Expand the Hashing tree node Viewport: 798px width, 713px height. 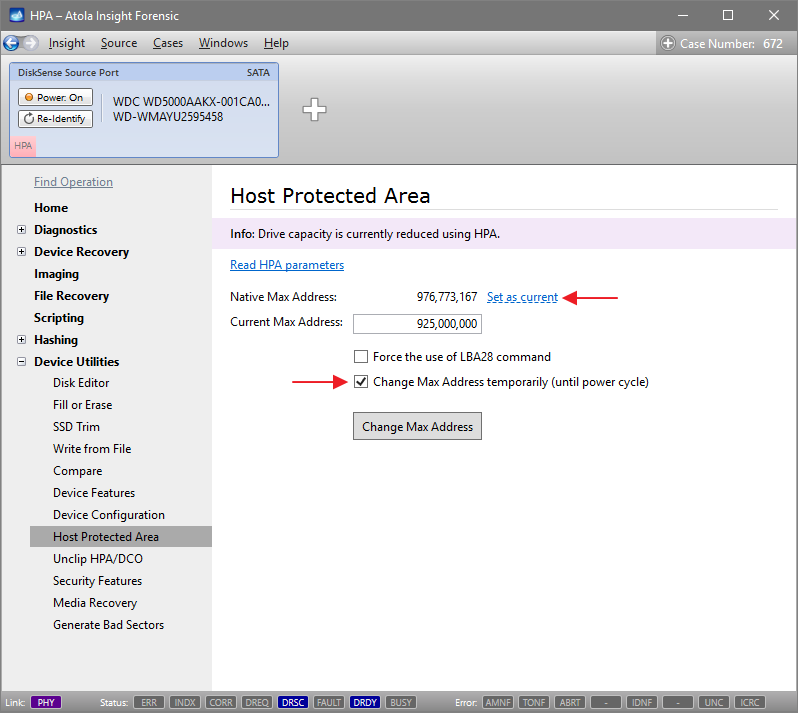pyautogui.click(x=22, y=340)
